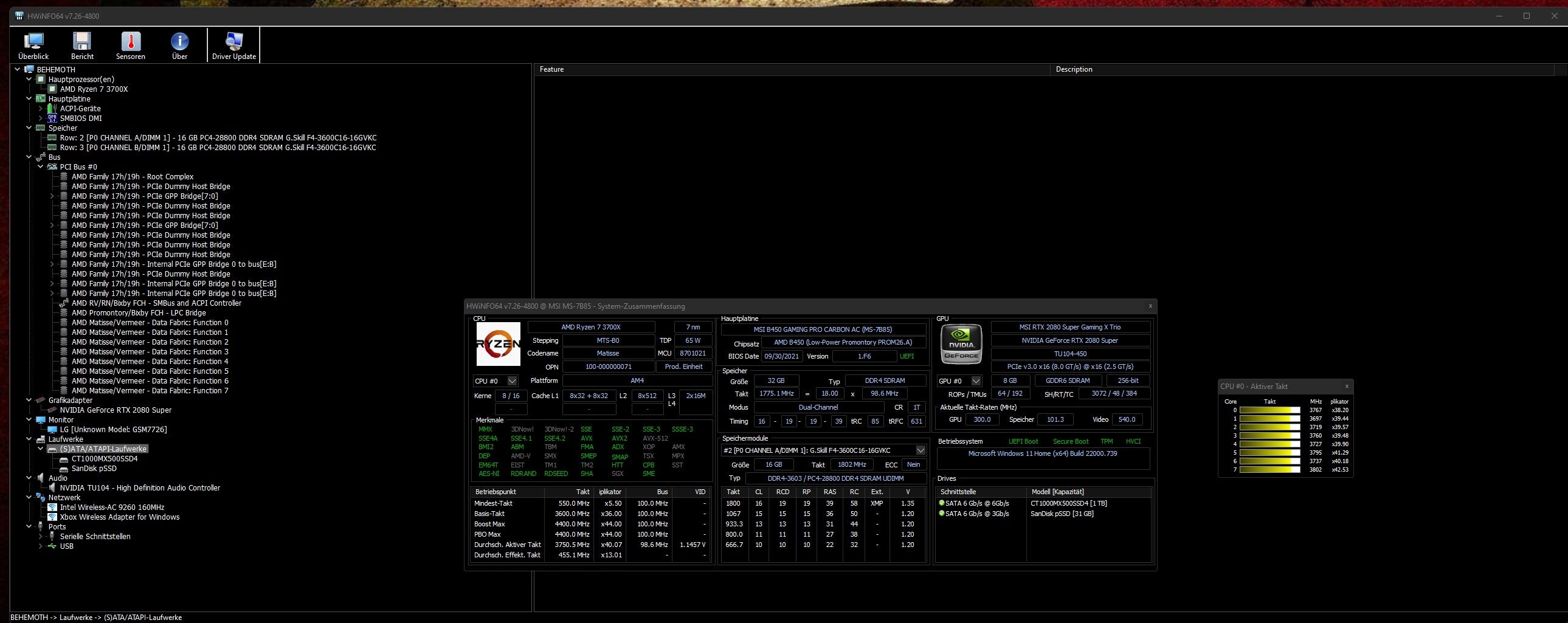Viewport: 1568px width, 623px height.
Task: Close the CPU #0 Aktiver Takt window
Action: (x=1347, y=387)
